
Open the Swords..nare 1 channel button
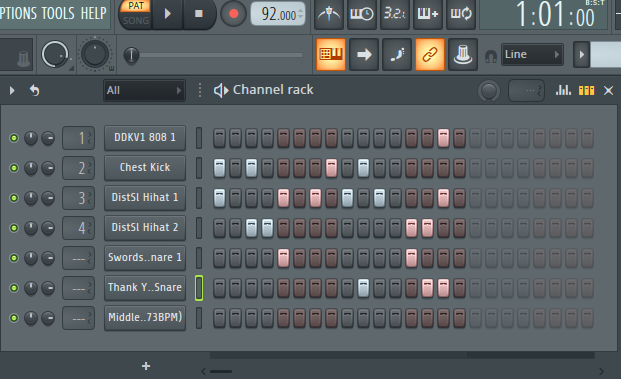click(145, 258)
